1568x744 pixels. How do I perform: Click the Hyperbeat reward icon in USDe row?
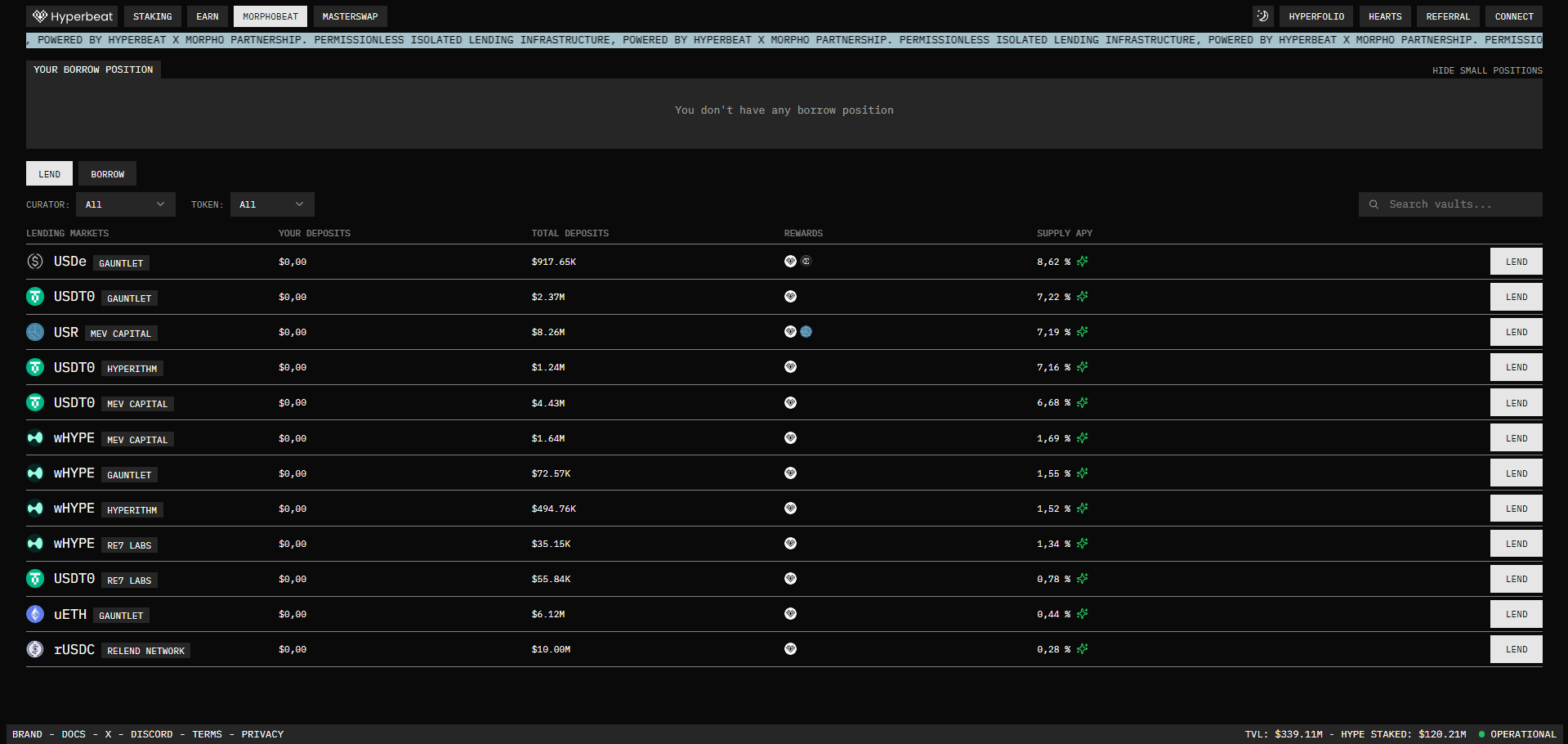[790, 262]
